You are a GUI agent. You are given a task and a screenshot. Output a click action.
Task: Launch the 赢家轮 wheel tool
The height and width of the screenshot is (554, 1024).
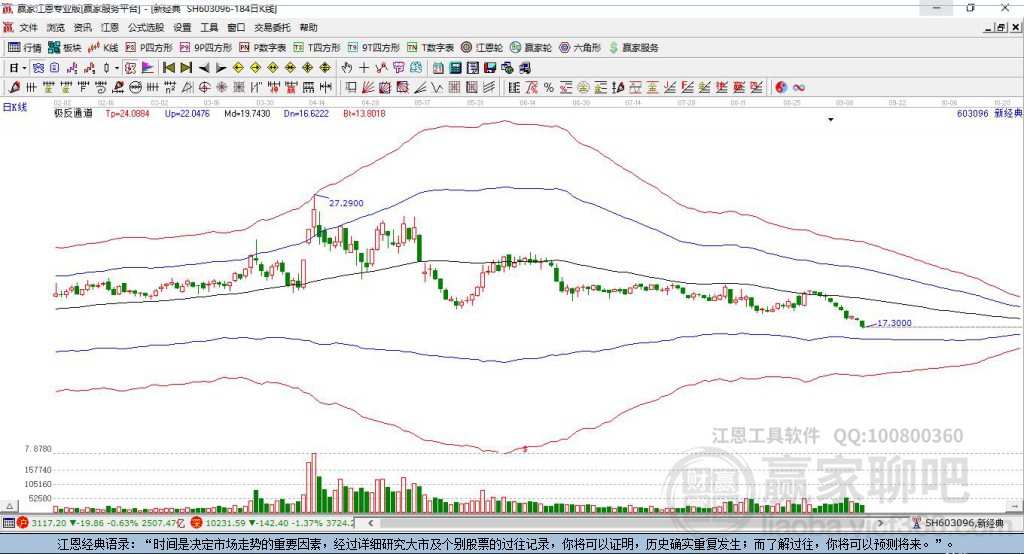click(x=531, y=48)
